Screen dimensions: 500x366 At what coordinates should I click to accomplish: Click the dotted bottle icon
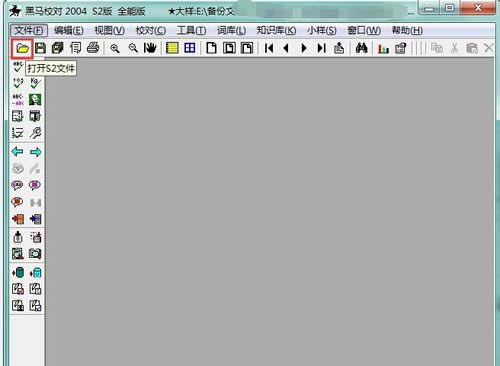pyautogui.click(x=35, y=237)
